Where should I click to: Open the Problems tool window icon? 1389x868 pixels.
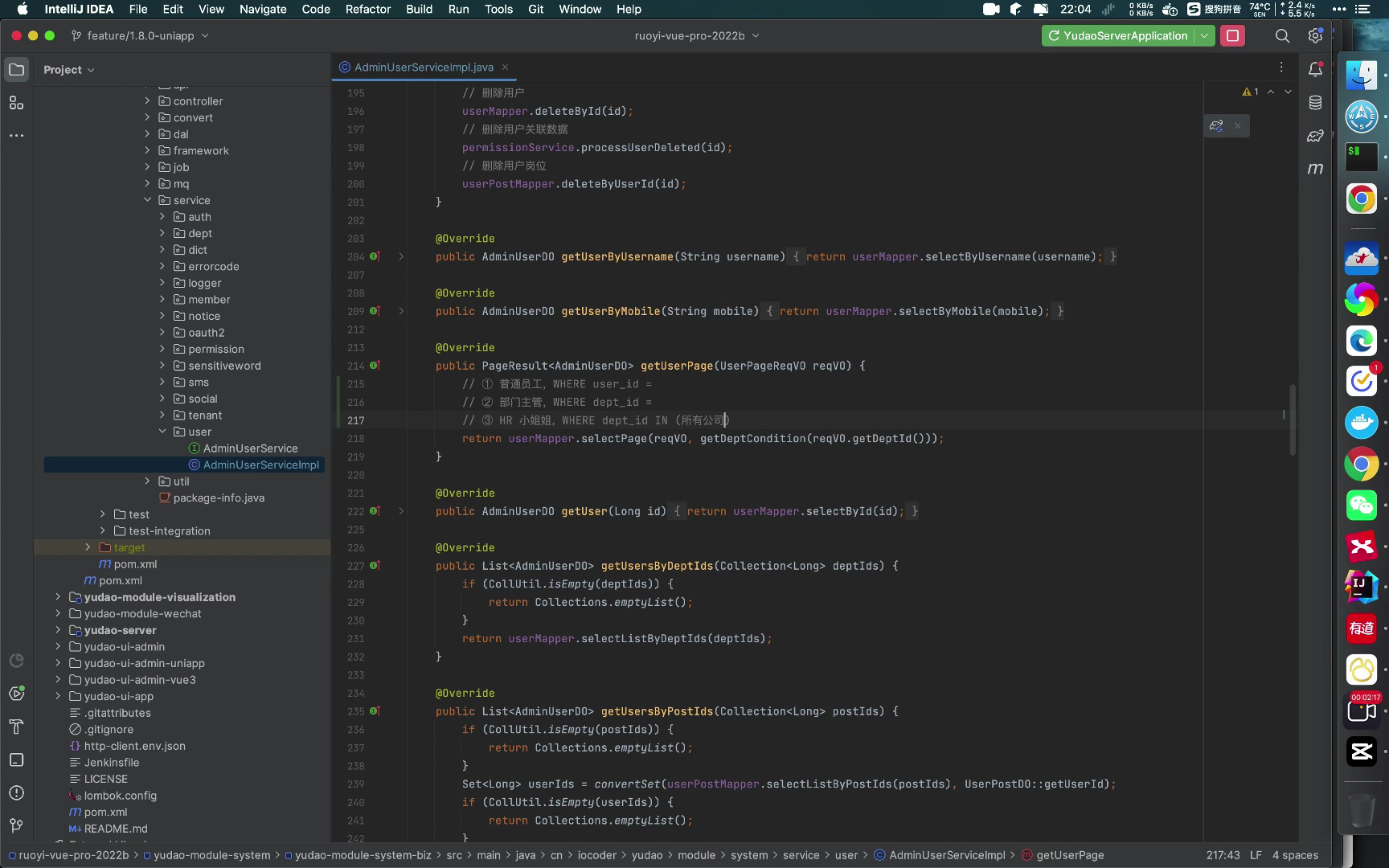(16, 792)
